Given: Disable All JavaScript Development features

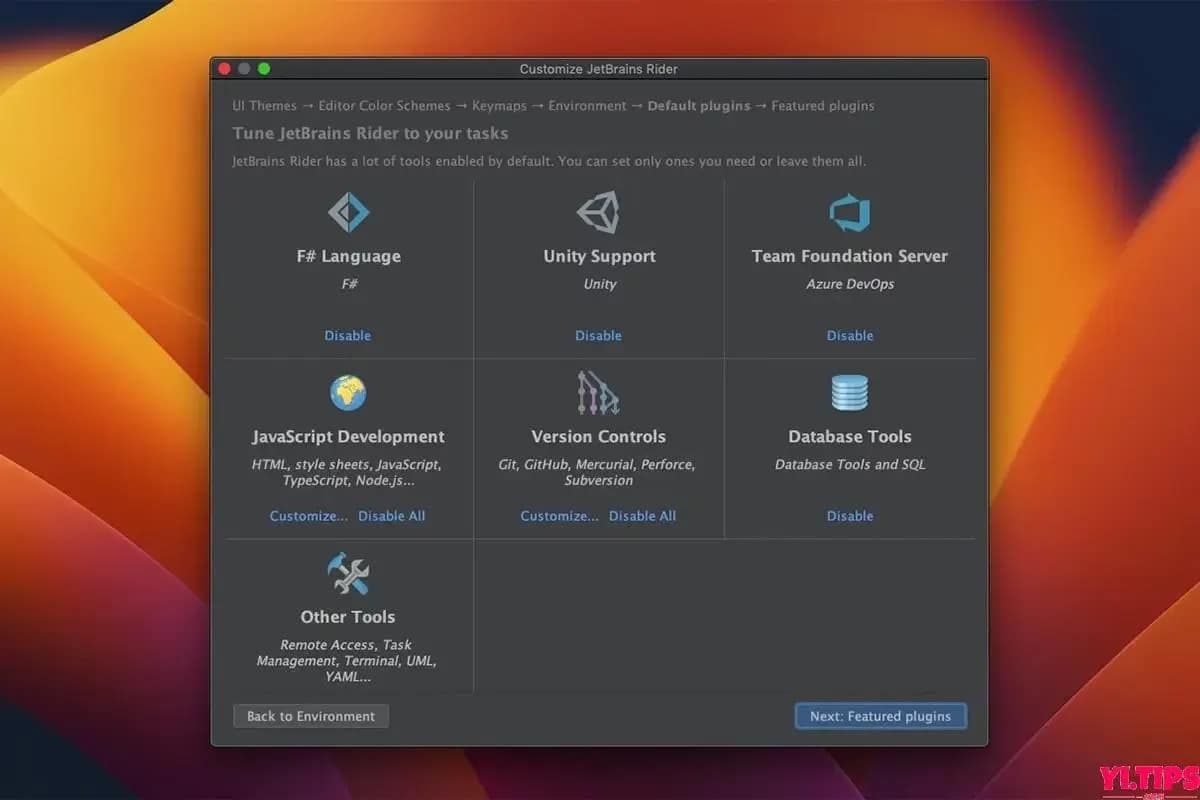Looking at the screenshot, I should 392,515.
